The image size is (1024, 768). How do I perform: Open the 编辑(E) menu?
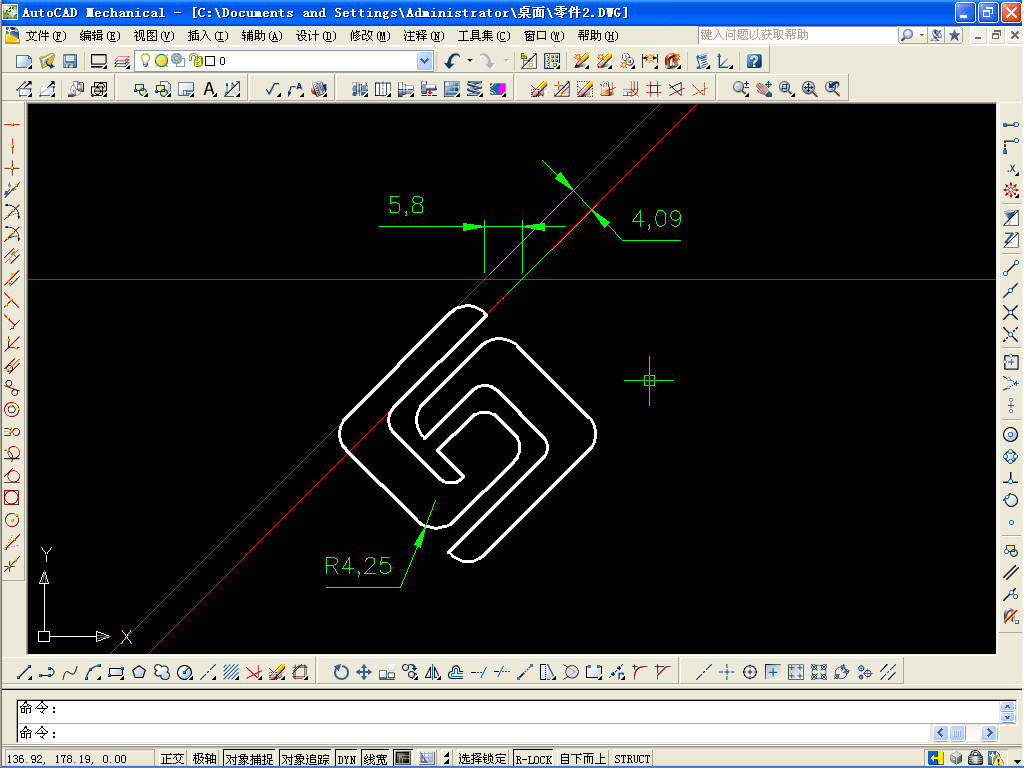click(99, 36)
